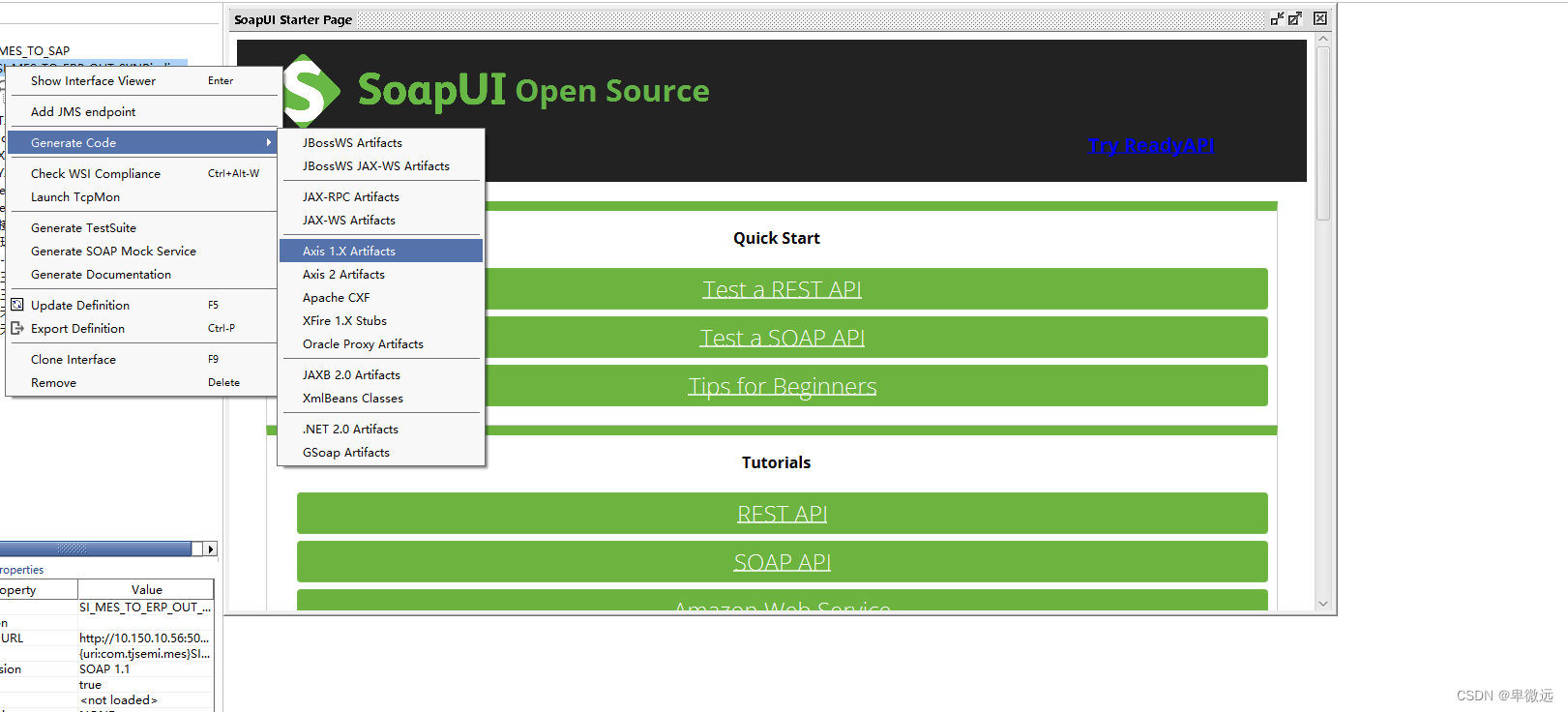The width and height of the screenshot is (1568, 712).
Task: Click the Export Definition icon
Action: tap(16, 328)
